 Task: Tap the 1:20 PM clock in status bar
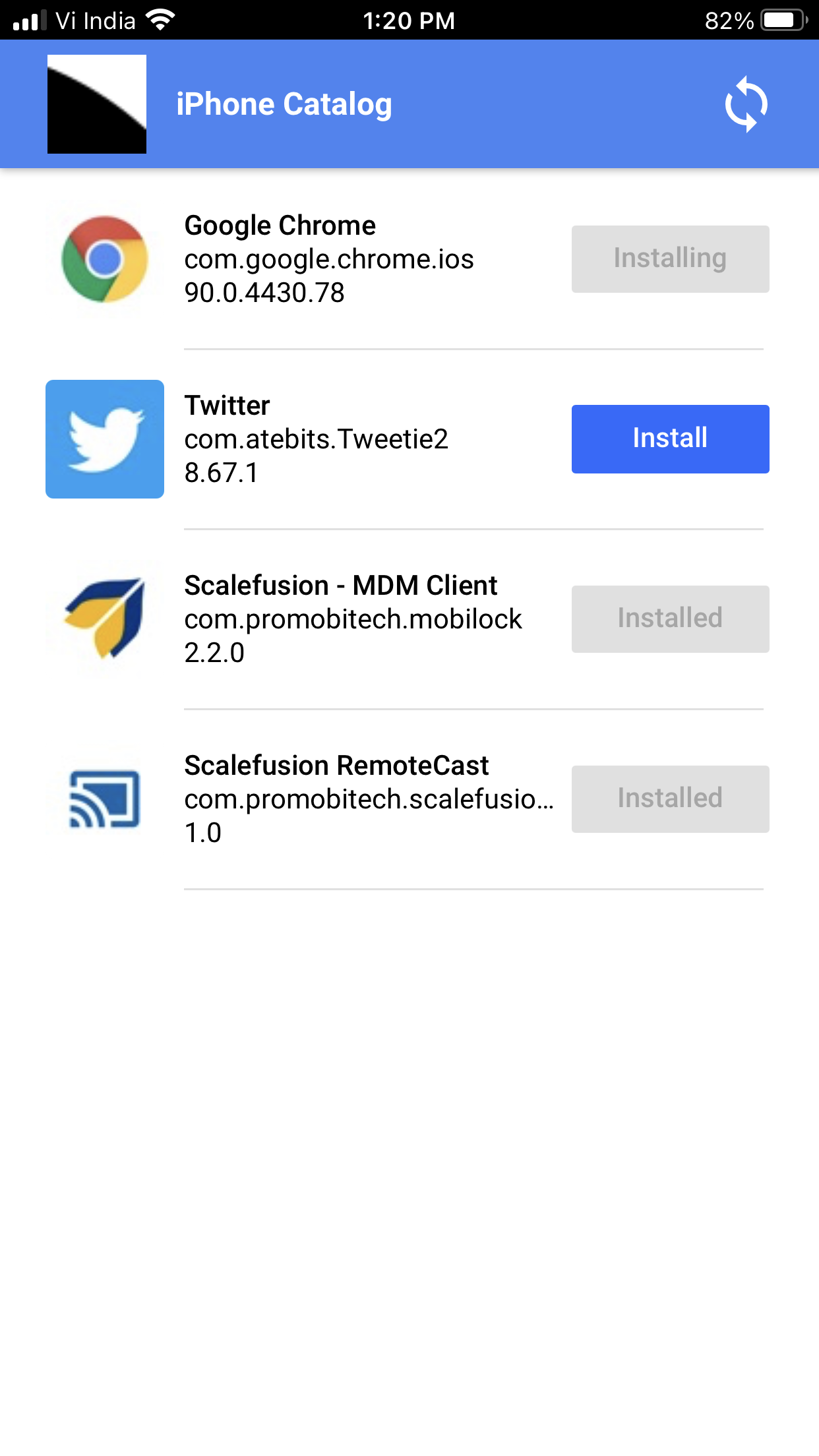(409, 20)
